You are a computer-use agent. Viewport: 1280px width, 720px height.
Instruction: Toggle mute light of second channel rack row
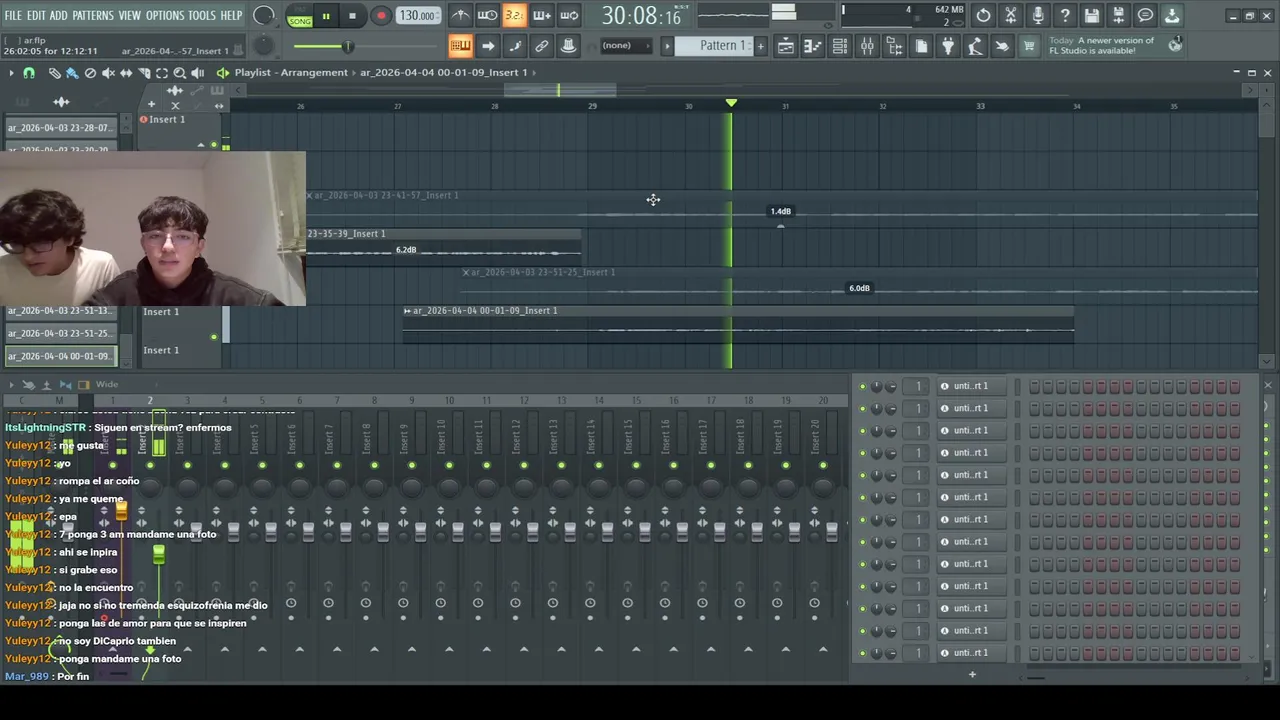[x=863, y=408]
